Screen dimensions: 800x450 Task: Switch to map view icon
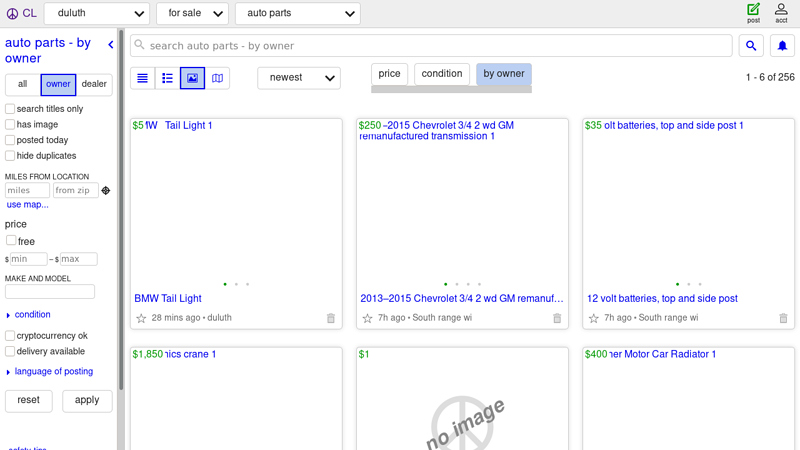point(217,78)
